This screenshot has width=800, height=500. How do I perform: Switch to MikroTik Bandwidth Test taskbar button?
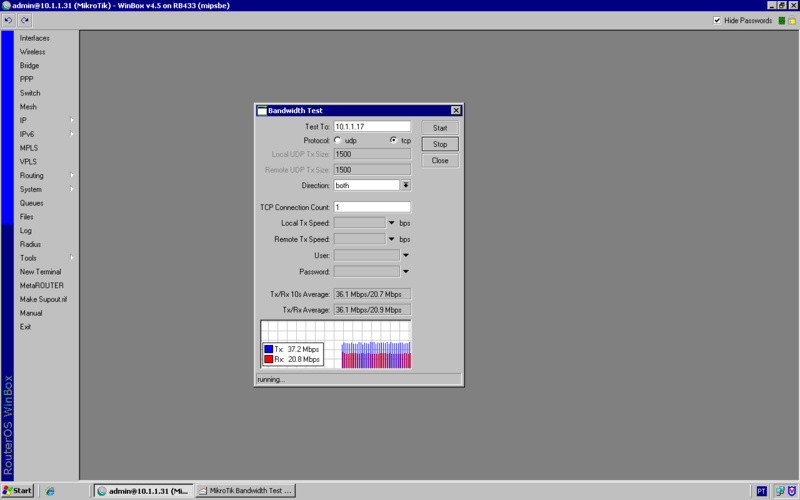[246, 491]
